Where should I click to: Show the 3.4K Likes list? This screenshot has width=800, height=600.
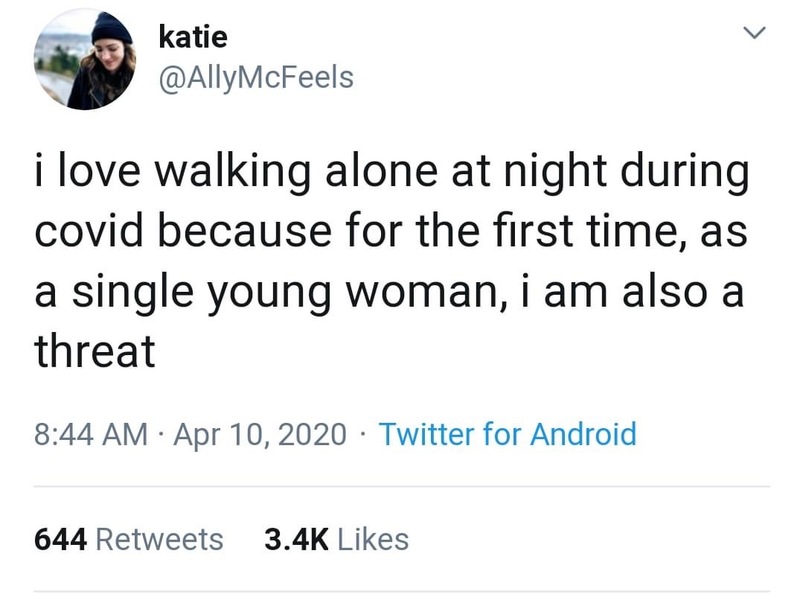[x=336, y=539]
